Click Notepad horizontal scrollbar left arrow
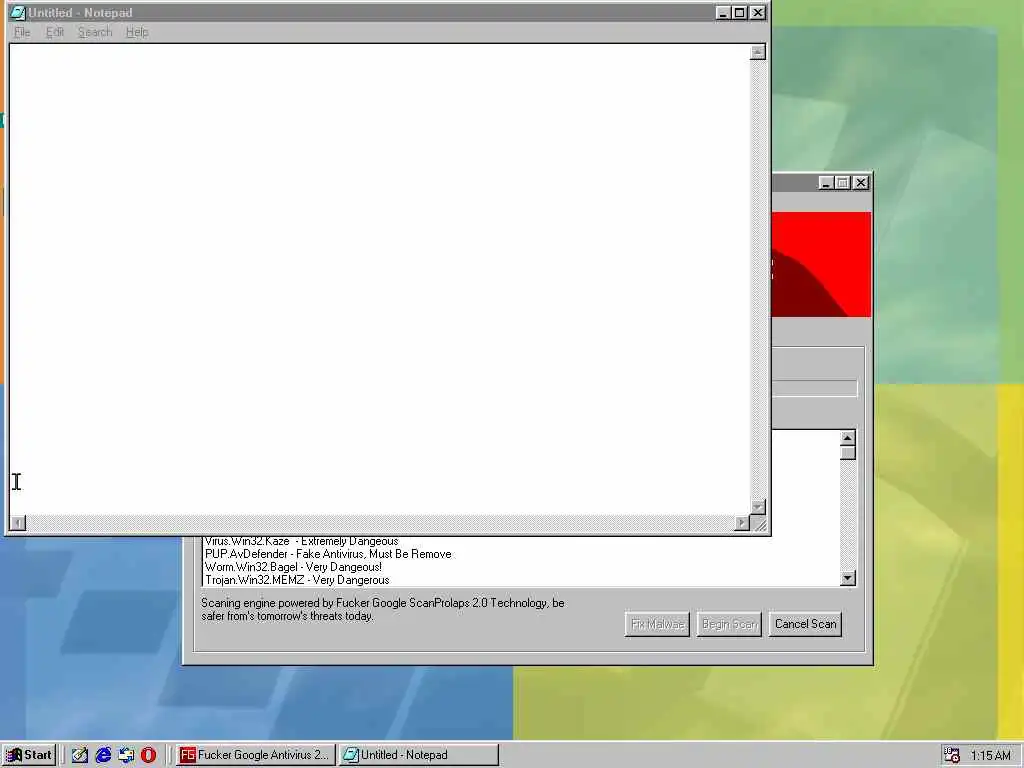This screenshot has height=768, width=1024. point(18,523)
